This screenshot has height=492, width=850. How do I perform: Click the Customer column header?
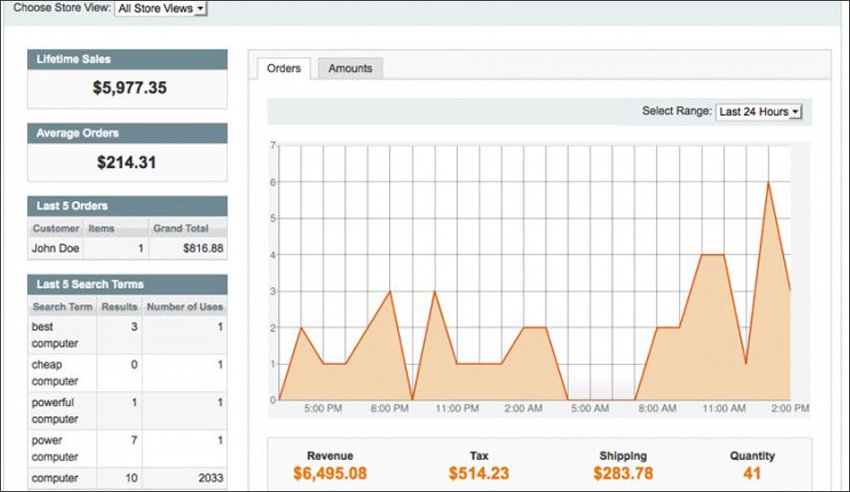tap(56, 228)
